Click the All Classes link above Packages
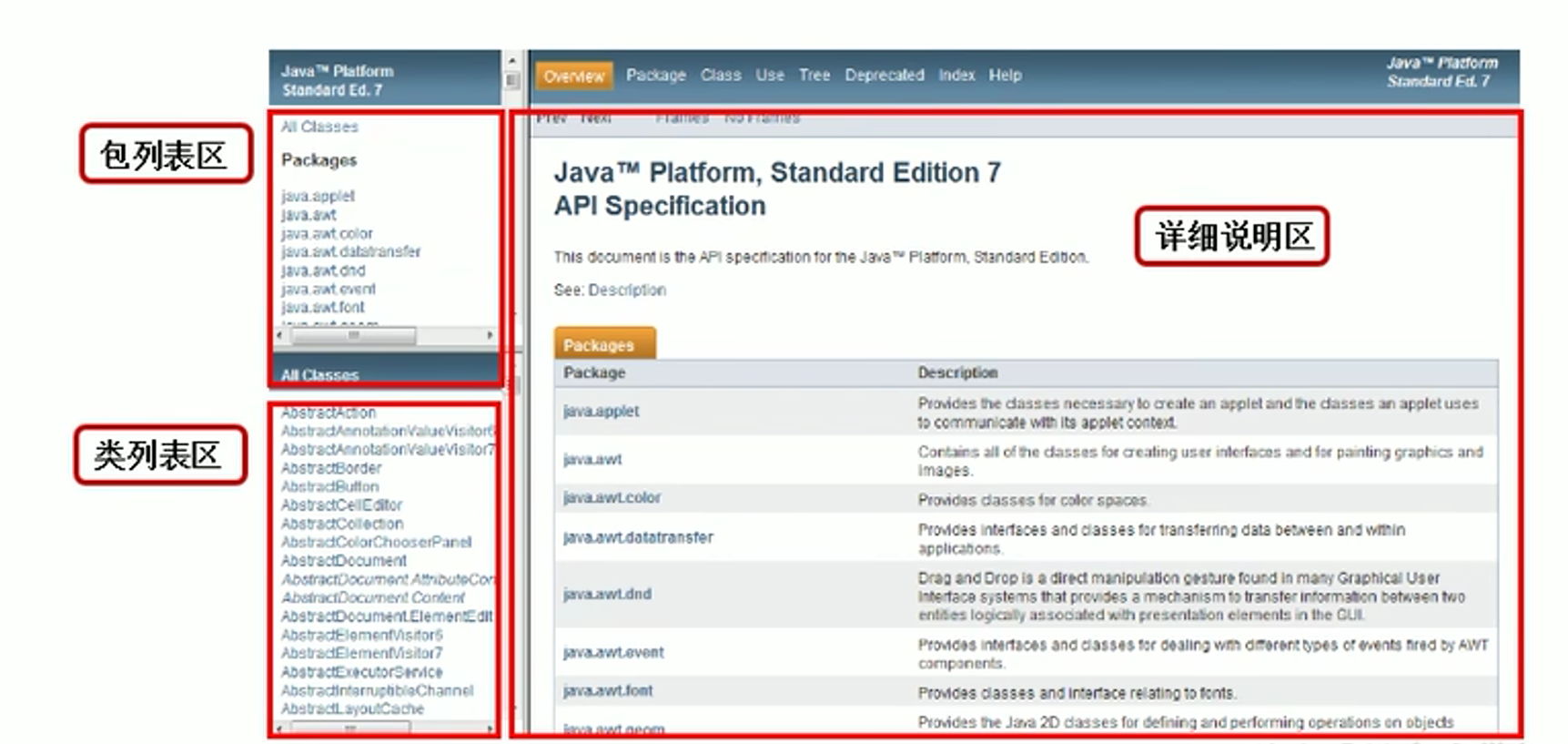 (x=319, y=127)
